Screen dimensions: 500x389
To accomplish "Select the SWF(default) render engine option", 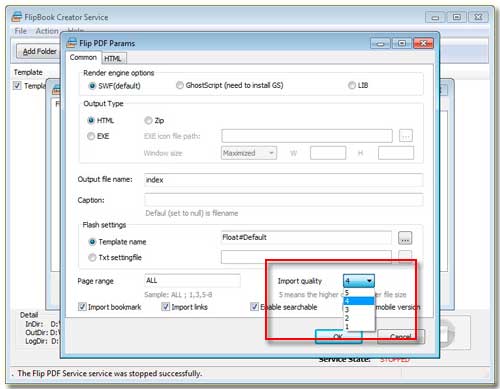I will [x=92, y=86].
